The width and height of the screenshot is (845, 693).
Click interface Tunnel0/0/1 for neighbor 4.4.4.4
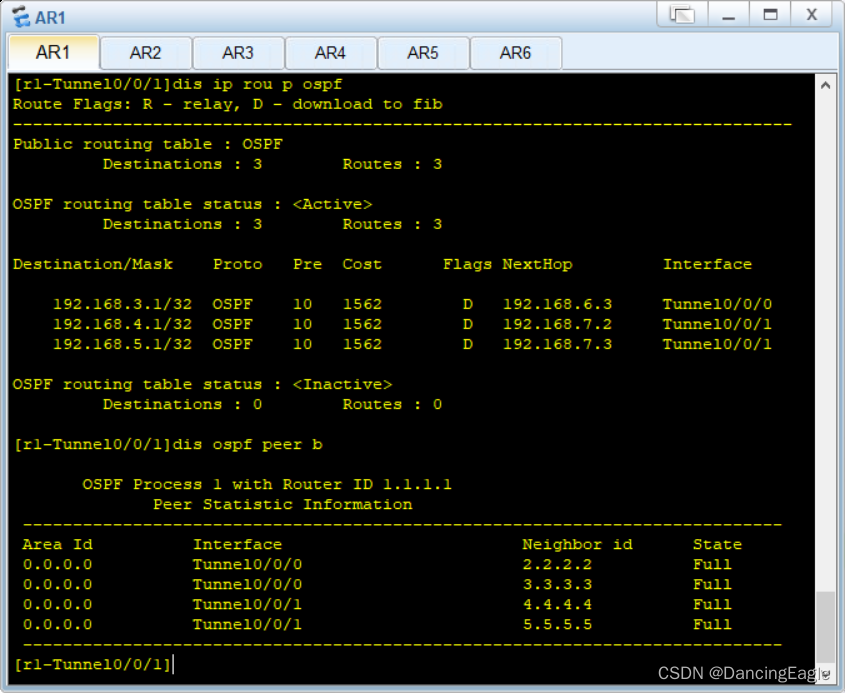click(247, 604)
